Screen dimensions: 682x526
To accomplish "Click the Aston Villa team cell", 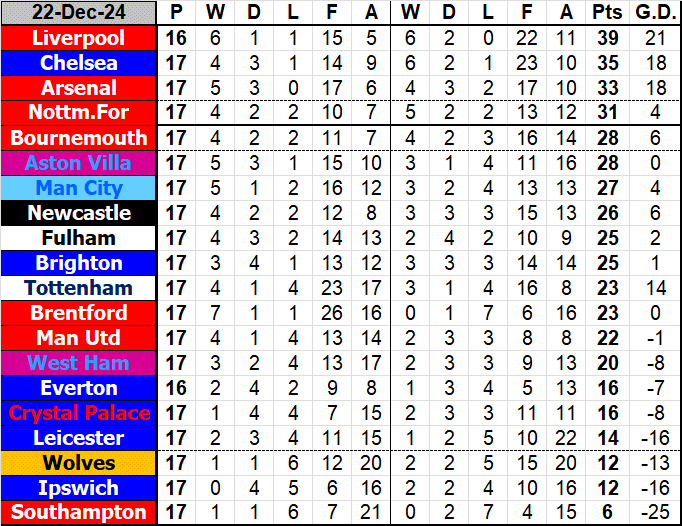I will pyautogui.click(x=79, y=163).
